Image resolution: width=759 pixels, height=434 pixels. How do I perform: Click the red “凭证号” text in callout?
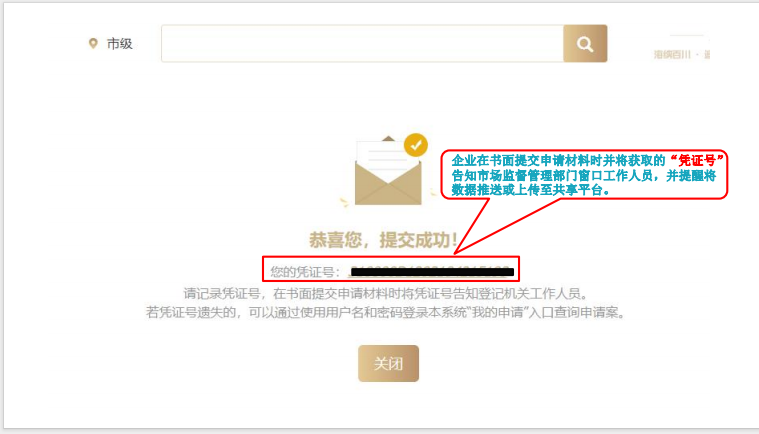pyautogui.click(x=697, y=161)
